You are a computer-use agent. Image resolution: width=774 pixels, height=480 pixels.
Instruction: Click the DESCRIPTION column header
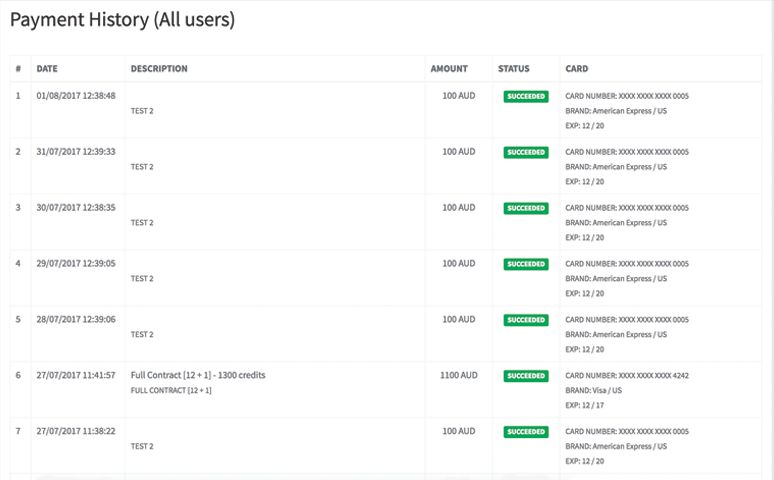[x=159, y=69]
